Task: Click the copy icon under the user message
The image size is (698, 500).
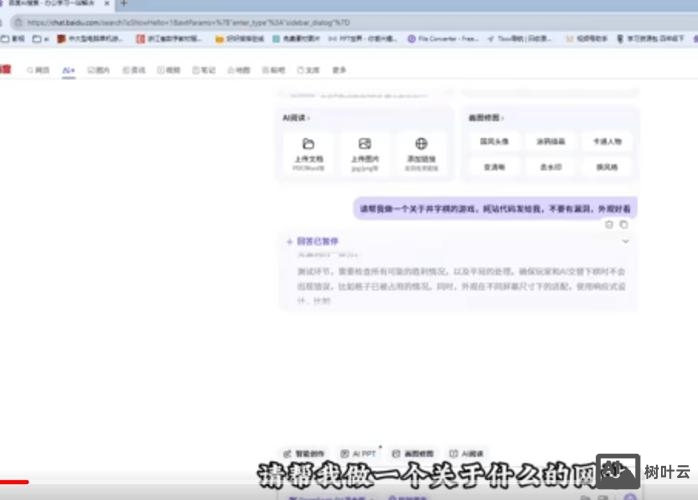Action: [x=624, y=224]
